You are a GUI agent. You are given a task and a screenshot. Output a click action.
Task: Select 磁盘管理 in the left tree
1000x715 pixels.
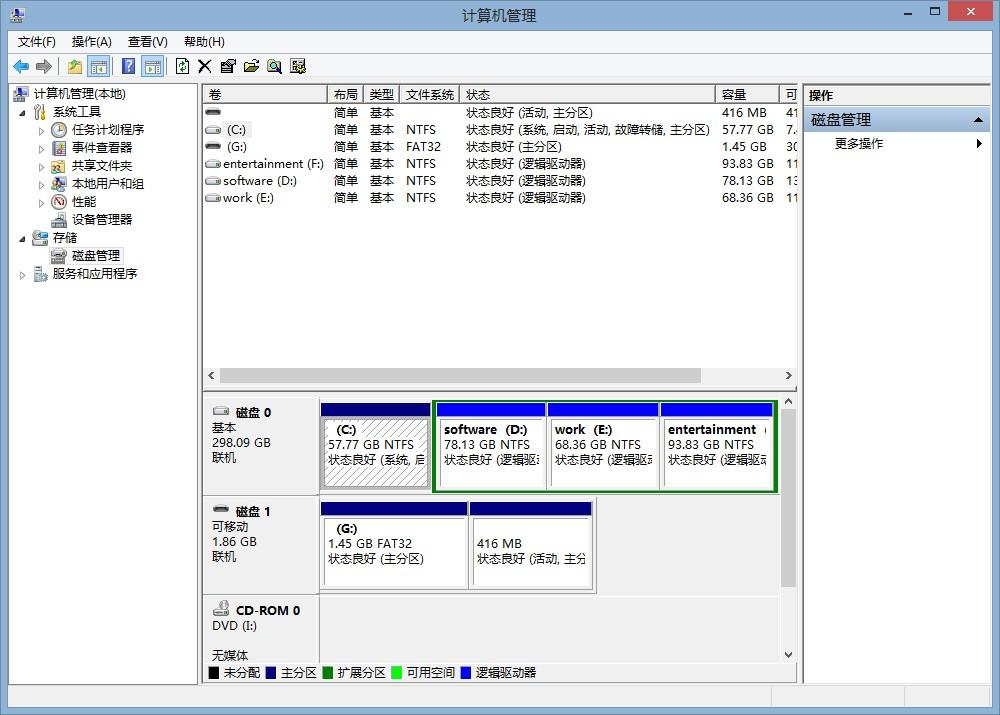tap(96, 256)
